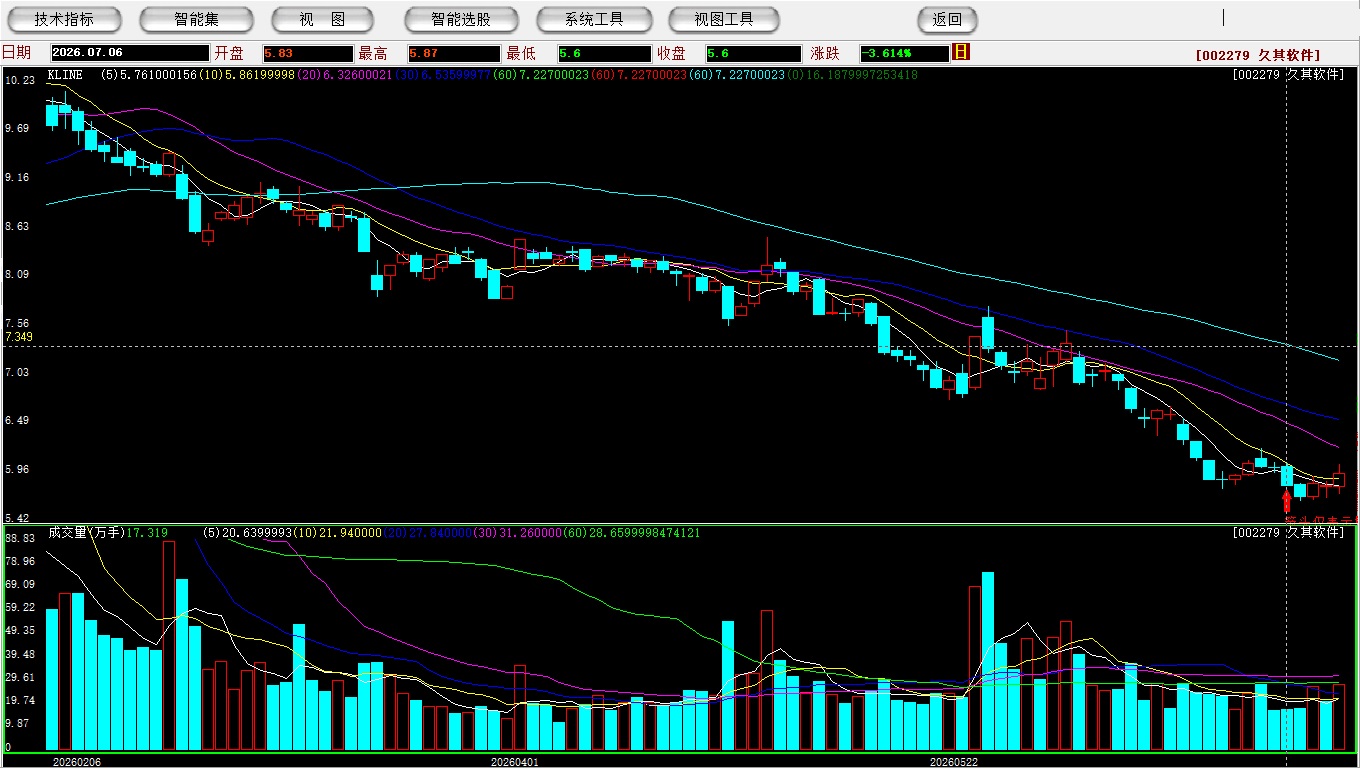Click the 视图工具 button
Screen dimensions: 1360x768
click(725, 19)
